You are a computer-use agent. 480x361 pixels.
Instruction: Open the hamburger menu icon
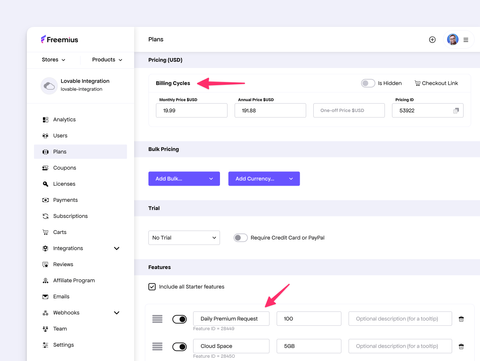pos(466,40)
